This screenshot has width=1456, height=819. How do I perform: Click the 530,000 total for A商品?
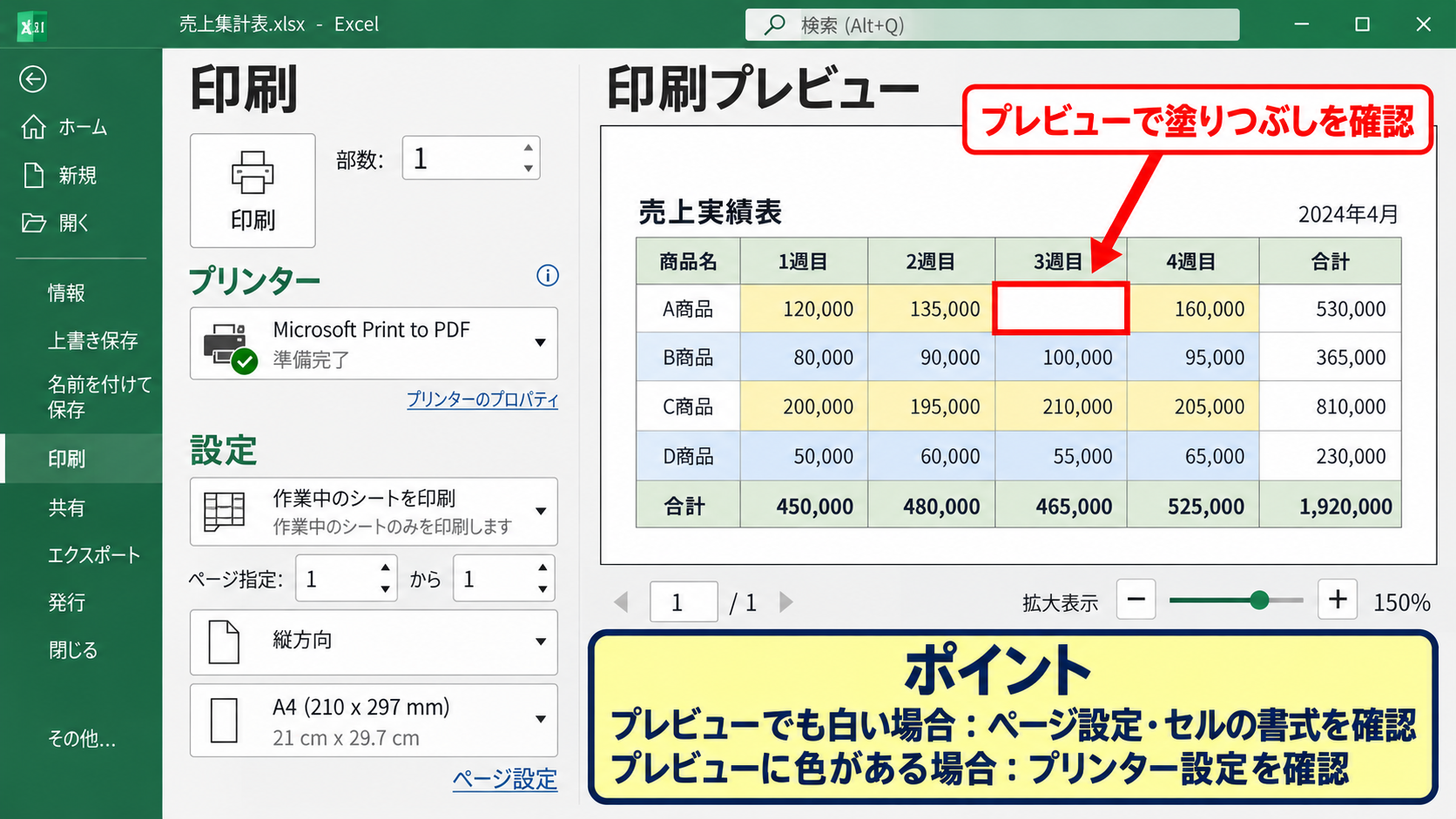[1331, 308]
